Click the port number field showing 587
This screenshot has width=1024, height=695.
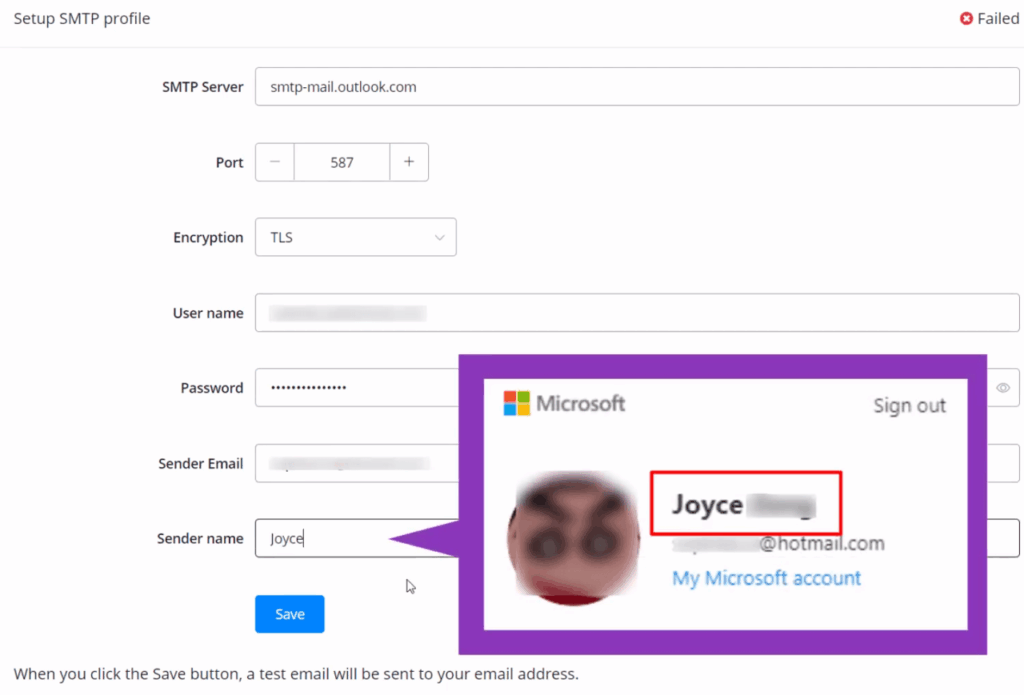[342, 162]
